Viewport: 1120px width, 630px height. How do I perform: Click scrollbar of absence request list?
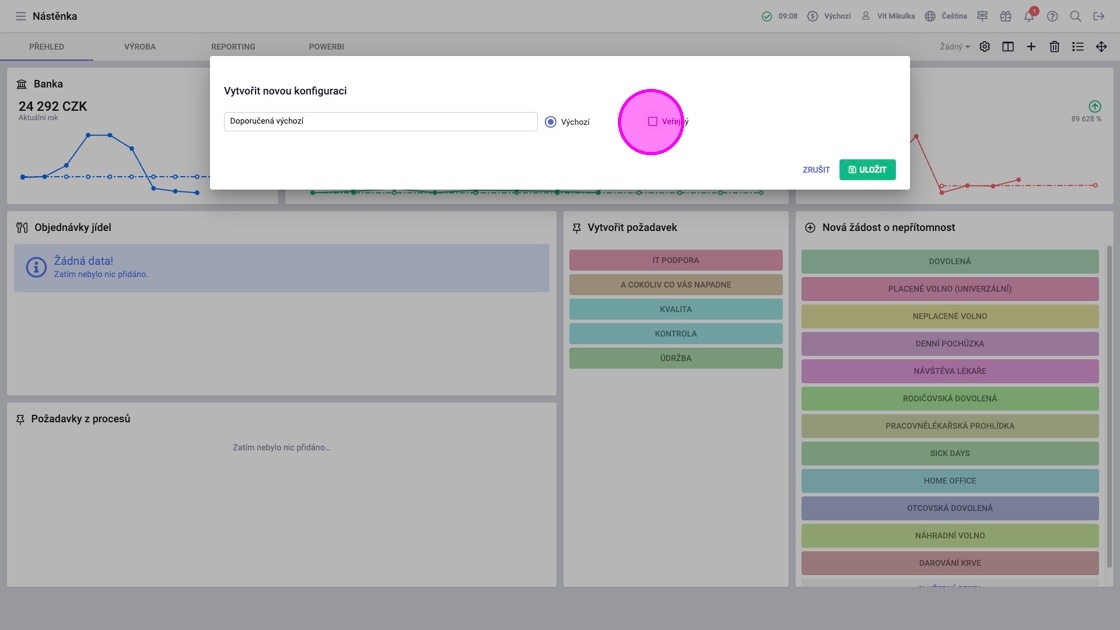(1109, 407)
